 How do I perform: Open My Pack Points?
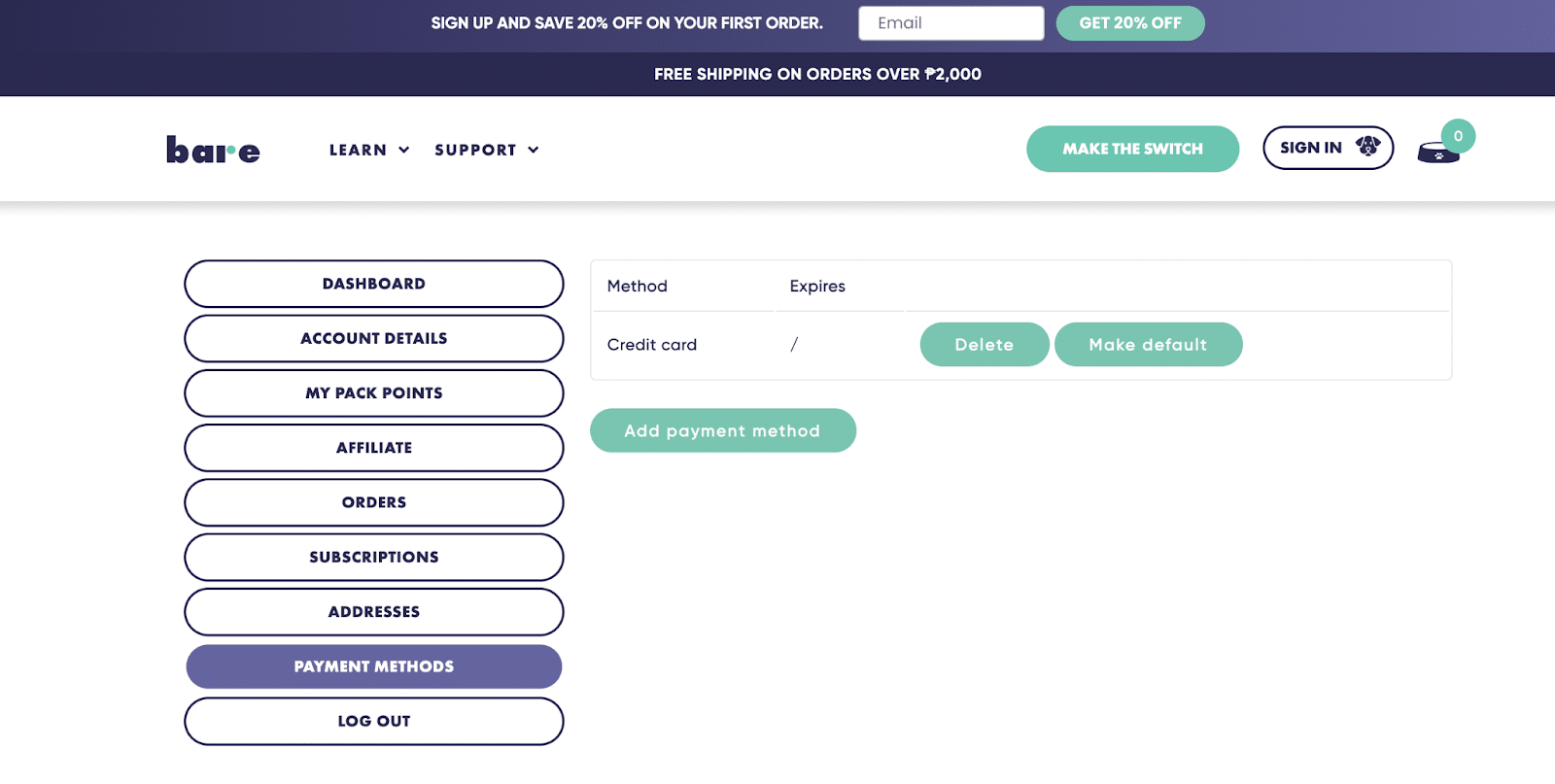pos(373,392)
